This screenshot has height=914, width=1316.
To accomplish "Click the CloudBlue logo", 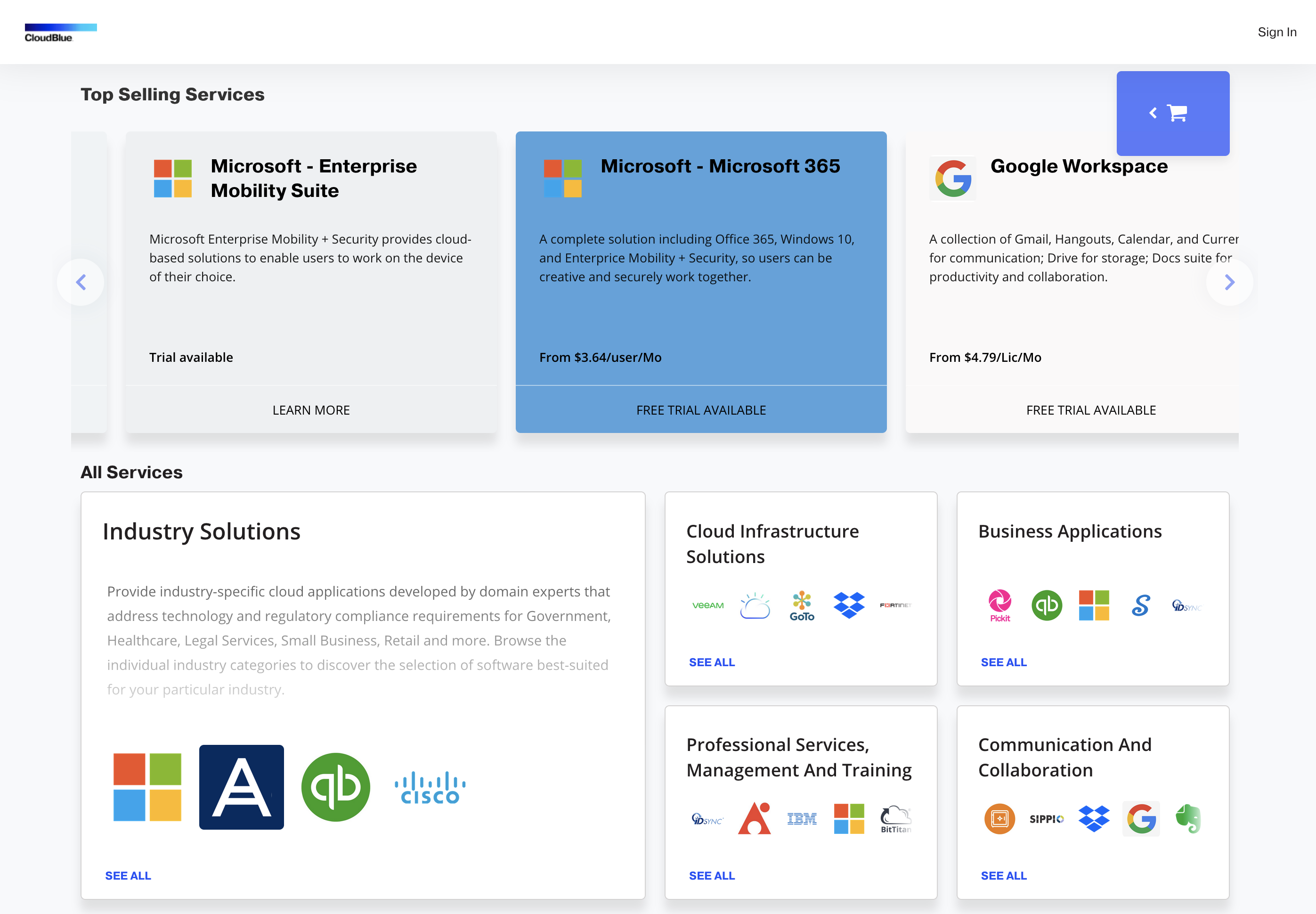I will pyautogui.click(x=61, y=33).
